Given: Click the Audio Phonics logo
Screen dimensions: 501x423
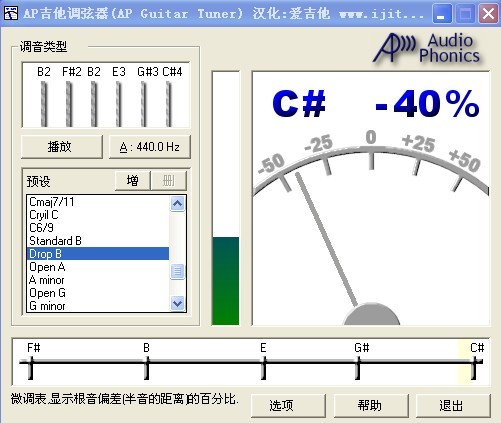Looking at the screenshot, I should click(427, 48).
